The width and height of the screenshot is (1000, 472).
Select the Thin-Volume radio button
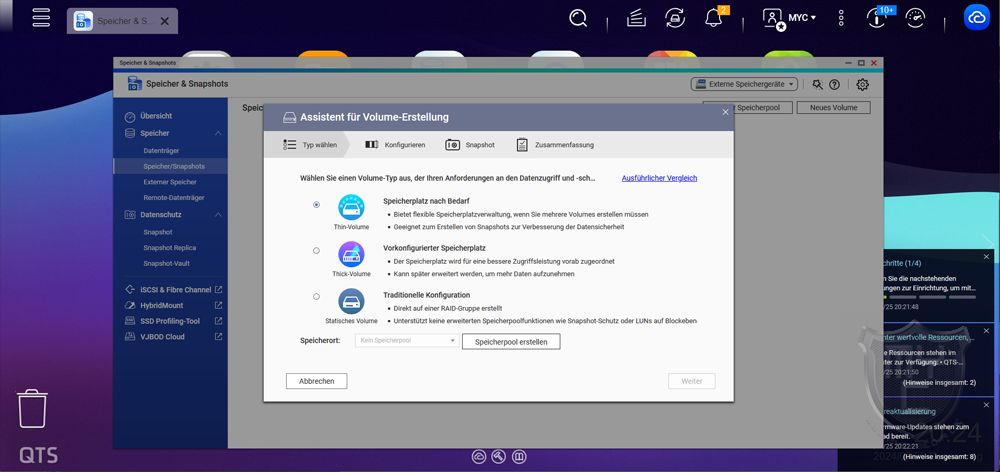[316, 205]
